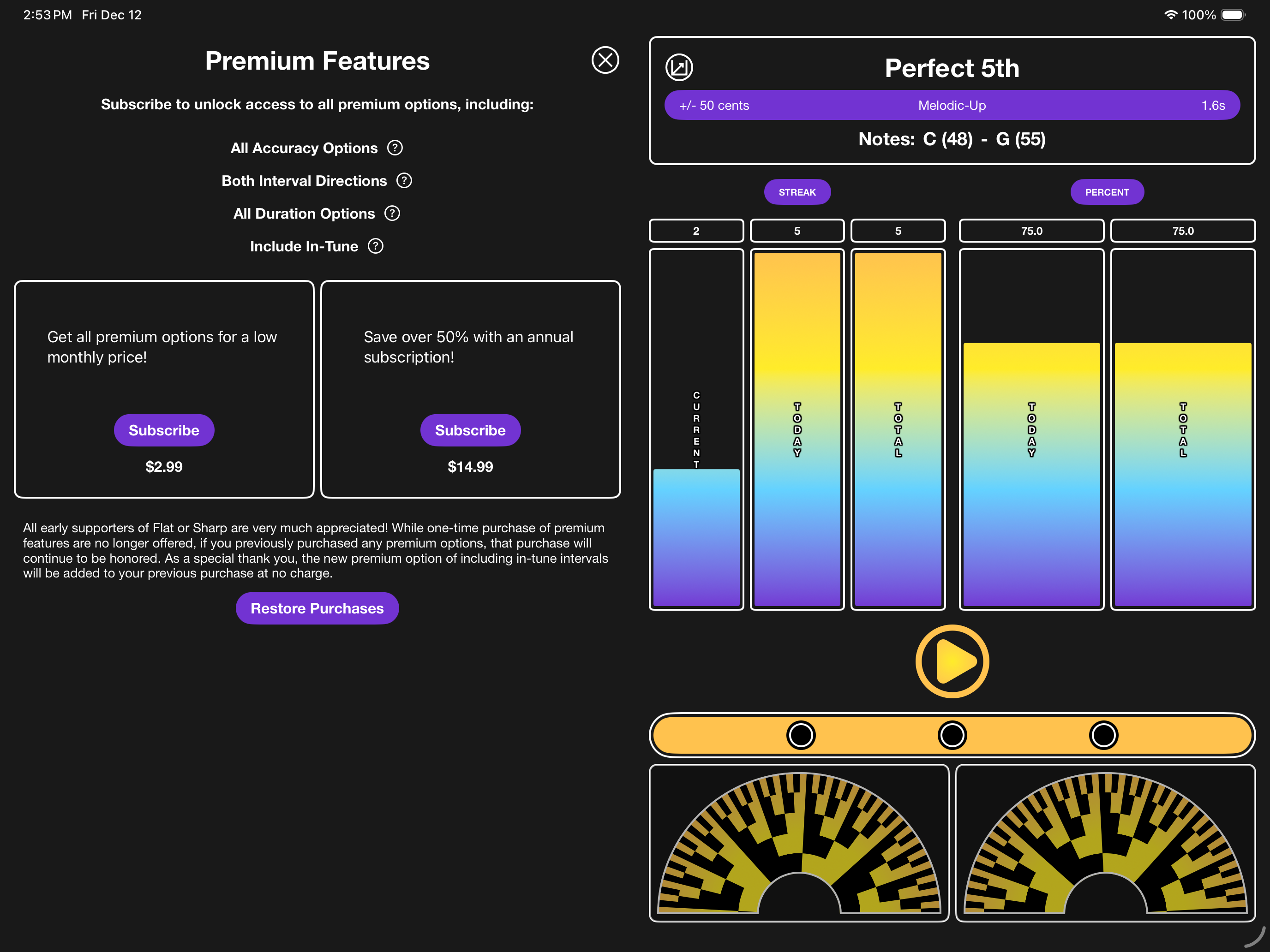
Task: Open help for All Accuracy Options
Action: tap(395, 148)
